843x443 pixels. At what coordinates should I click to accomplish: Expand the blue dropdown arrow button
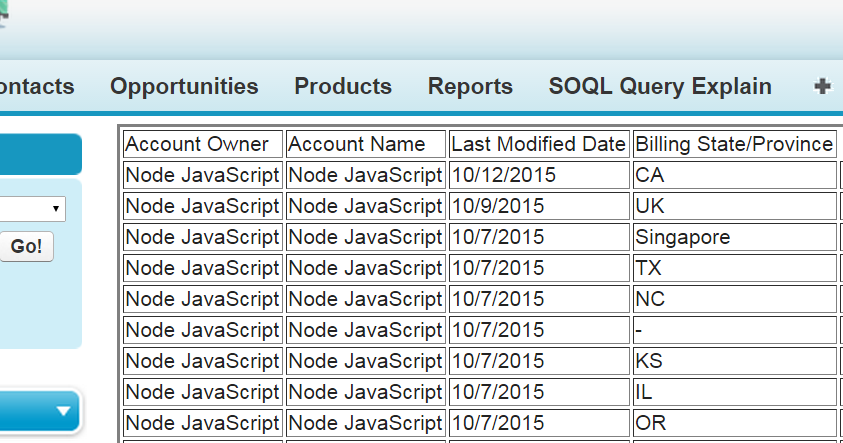pos(40,411)
